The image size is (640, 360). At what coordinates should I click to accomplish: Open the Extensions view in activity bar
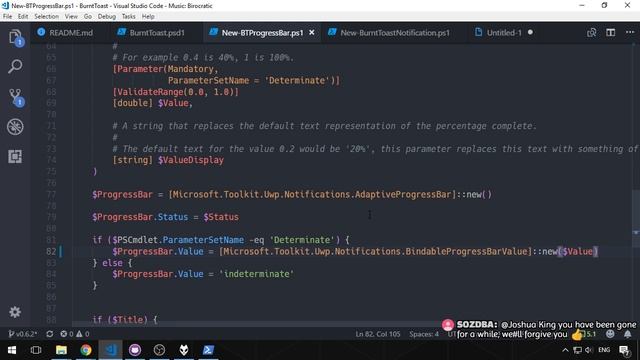(15, 157)
